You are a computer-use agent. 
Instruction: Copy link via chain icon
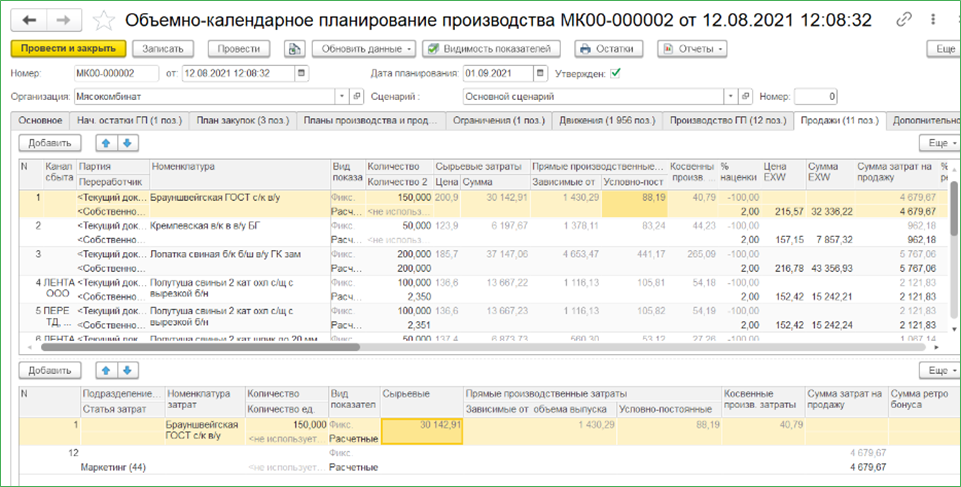pos(904,20)
